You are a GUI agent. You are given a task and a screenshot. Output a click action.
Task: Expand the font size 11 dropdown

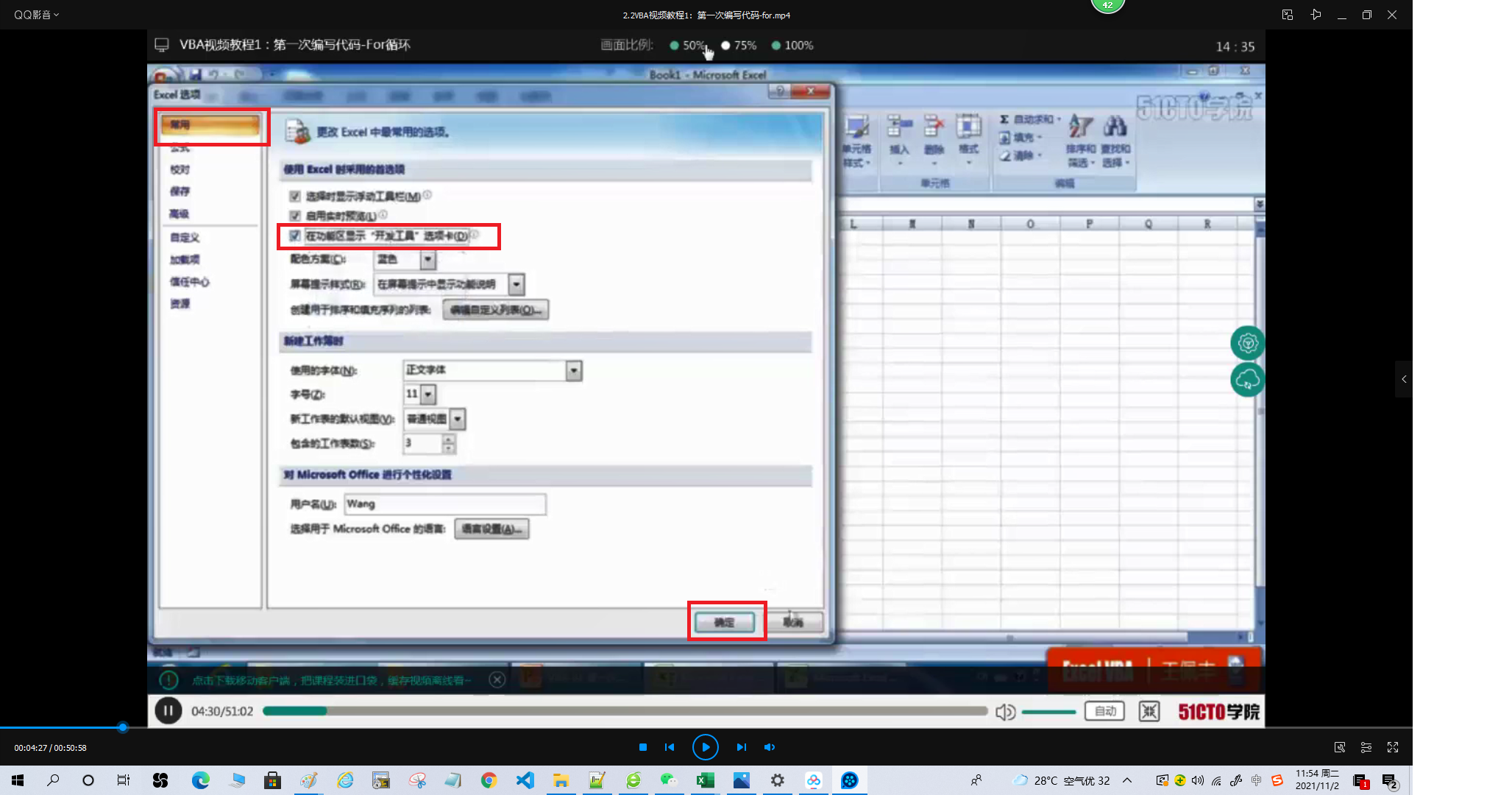pyautogui.click(x=428, y=395)
